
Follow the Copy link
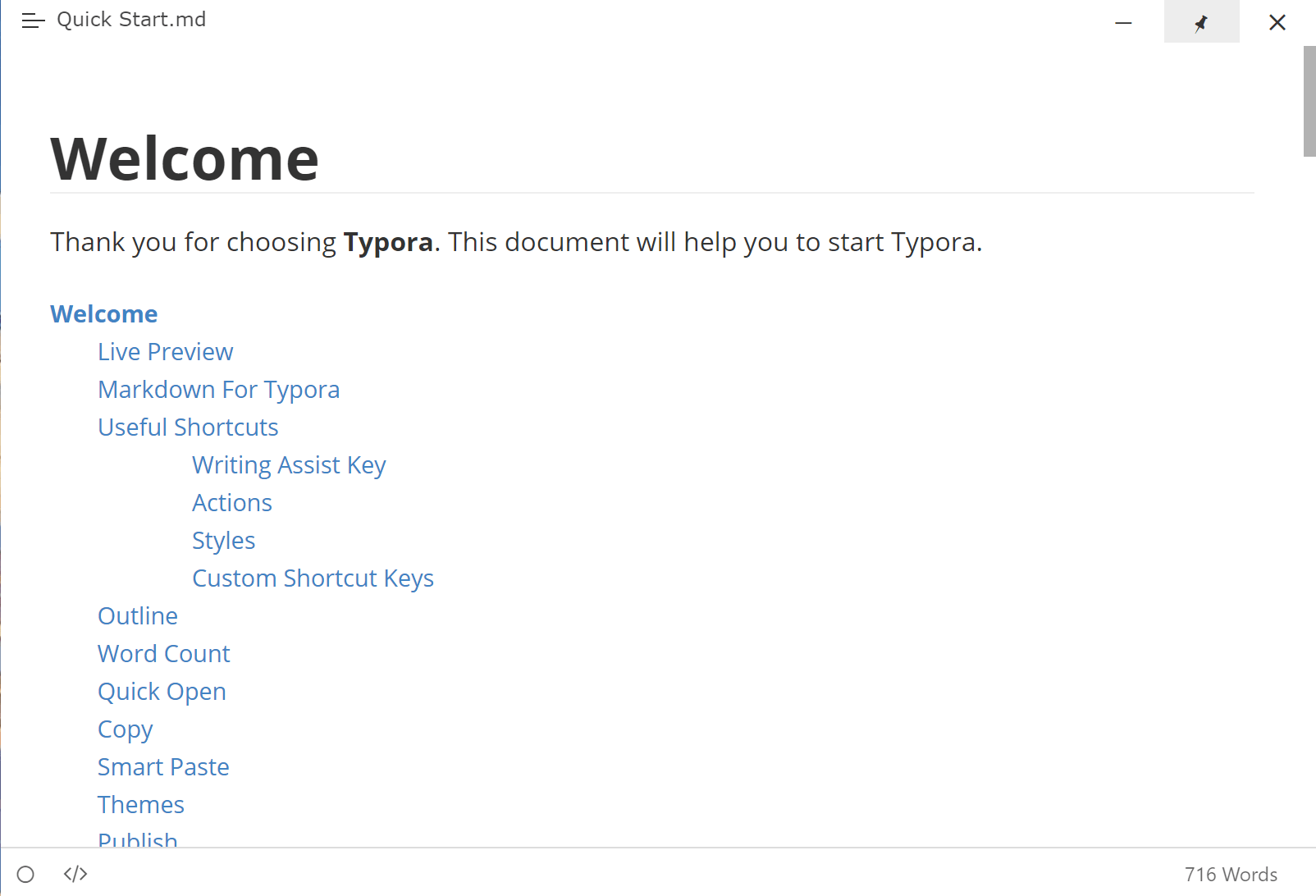click(x=125, y=729)
